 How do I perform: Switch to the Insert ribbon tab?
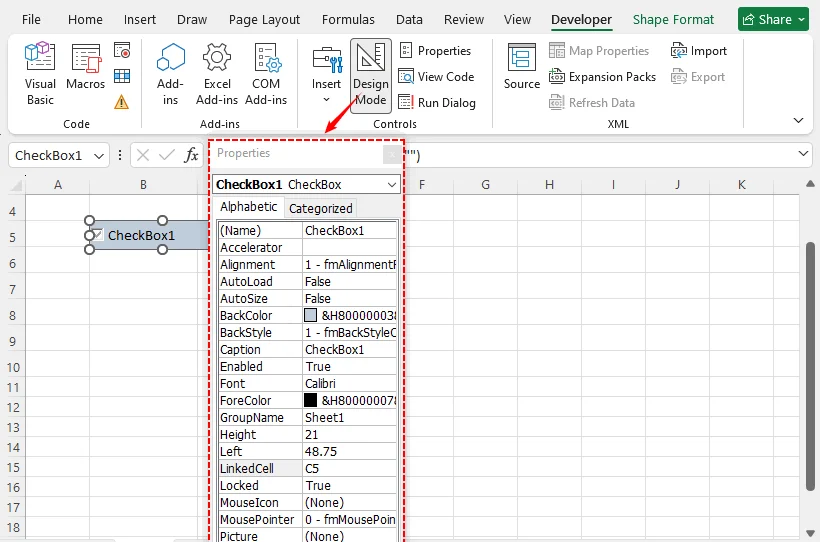click(140, 20)
